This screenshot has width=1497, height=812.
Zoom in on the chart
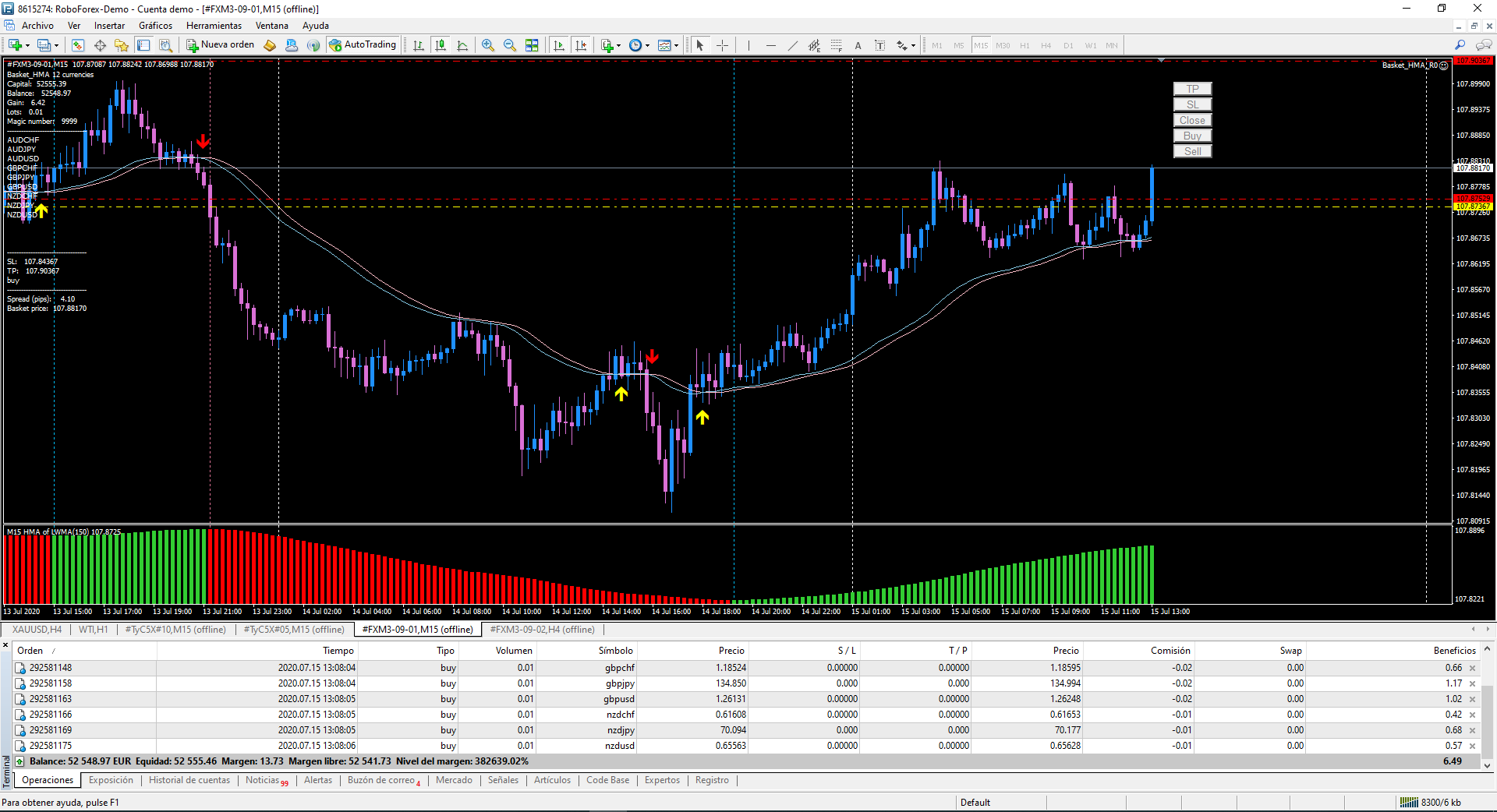(488, 45)
